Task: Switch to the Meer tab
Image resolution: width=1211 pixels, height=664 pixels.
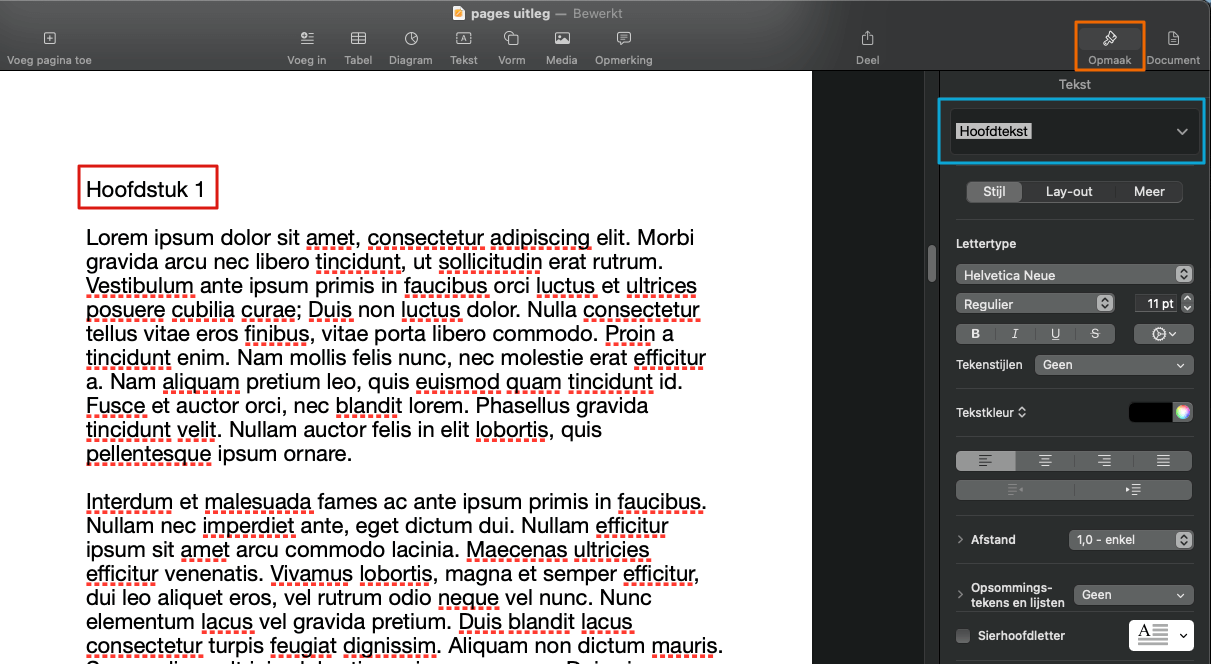Action: [1149, 192]
